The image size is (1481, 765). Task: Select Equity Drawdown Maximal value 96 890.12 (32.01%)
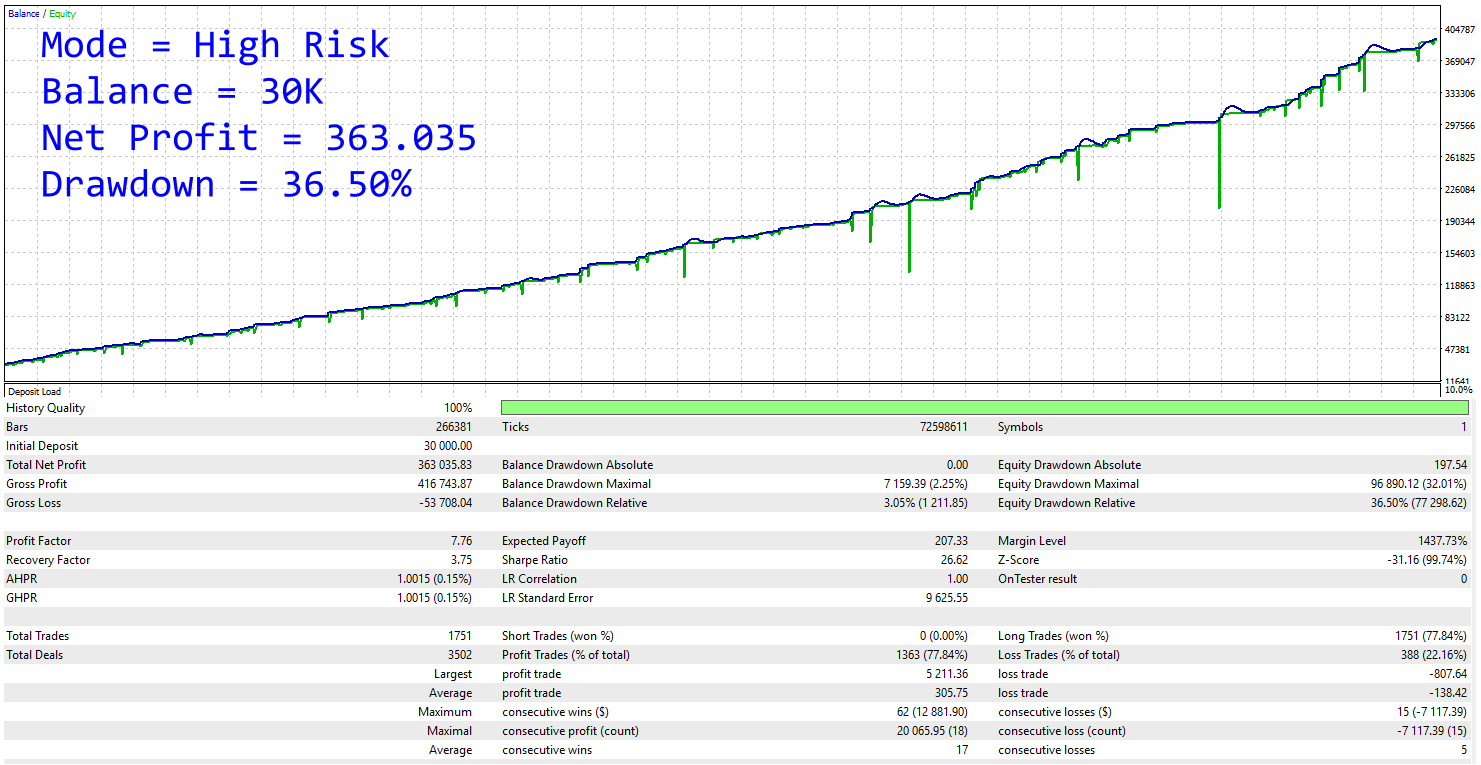(x=1419, y=484)
